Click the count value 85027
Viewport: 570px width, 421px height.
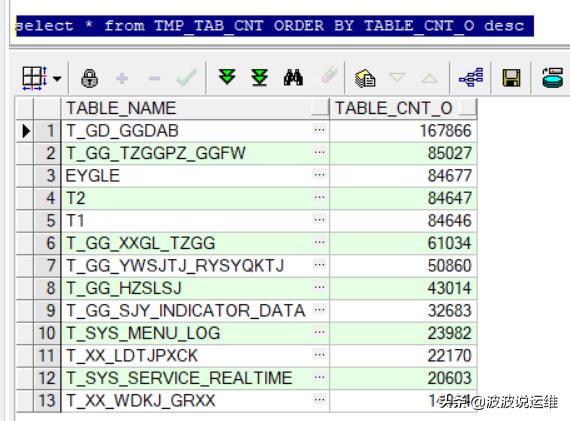coord(450,153)
